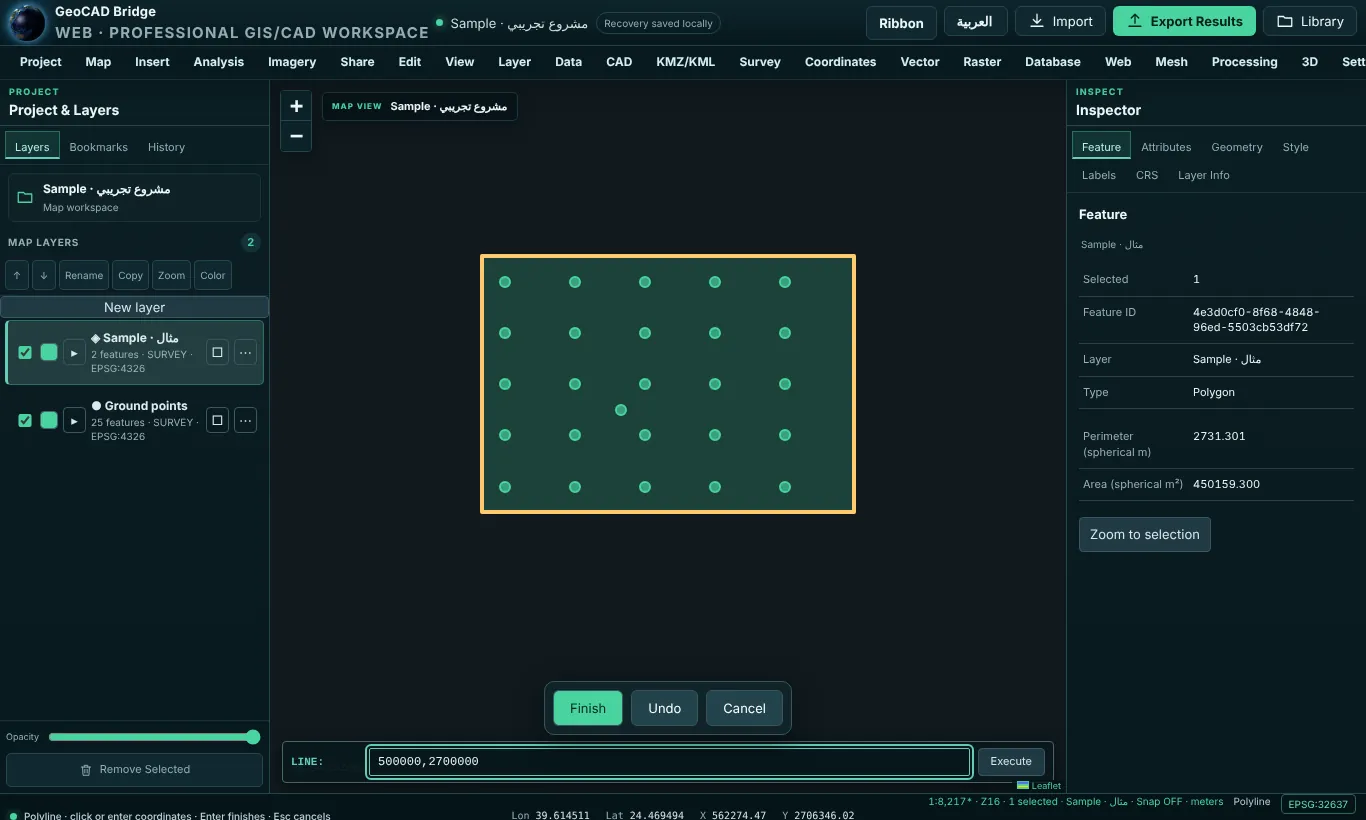Open the EPSG:32637 CRS selector
The image size is (1366, 820).
click(x=1318, y=804)
